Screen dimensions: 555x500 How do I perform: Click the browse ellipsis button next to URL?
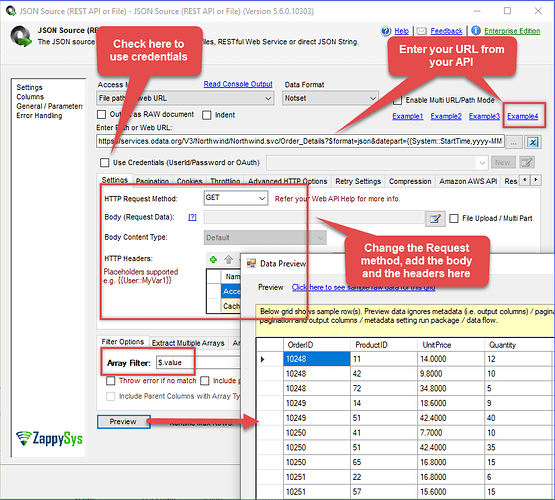[x=514, y=142]
